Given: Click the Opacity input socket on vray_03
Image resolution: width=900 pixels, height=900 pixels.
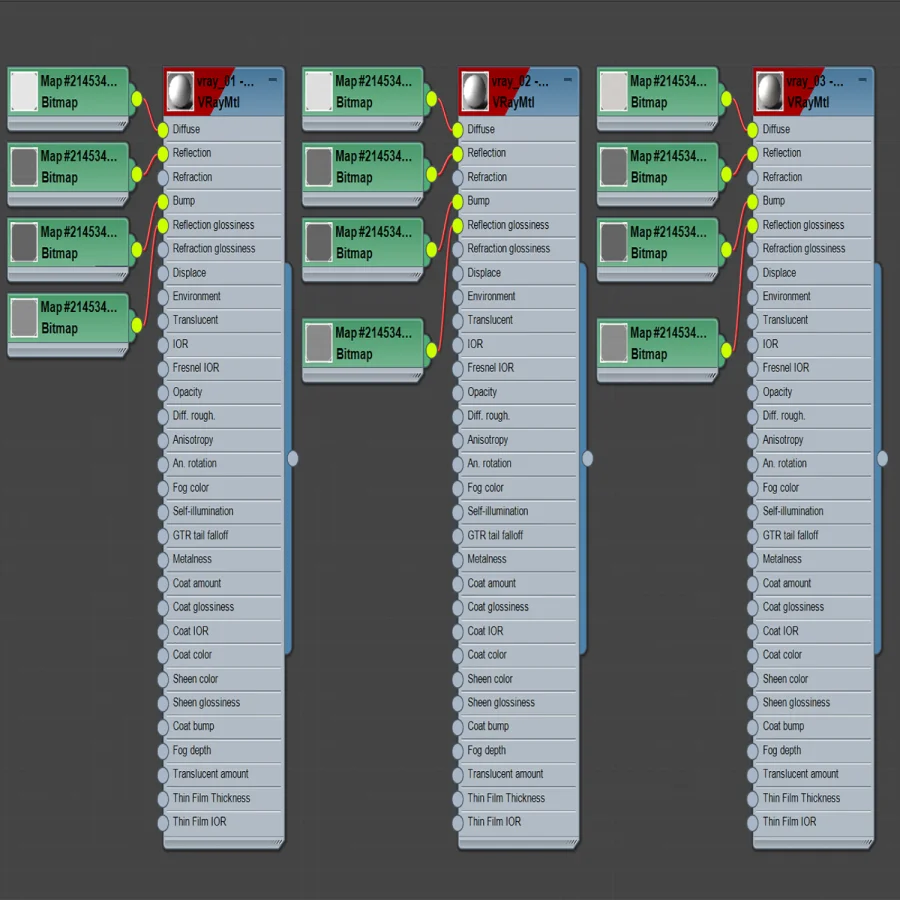Looking at the screenshot, I should point(752,393).
